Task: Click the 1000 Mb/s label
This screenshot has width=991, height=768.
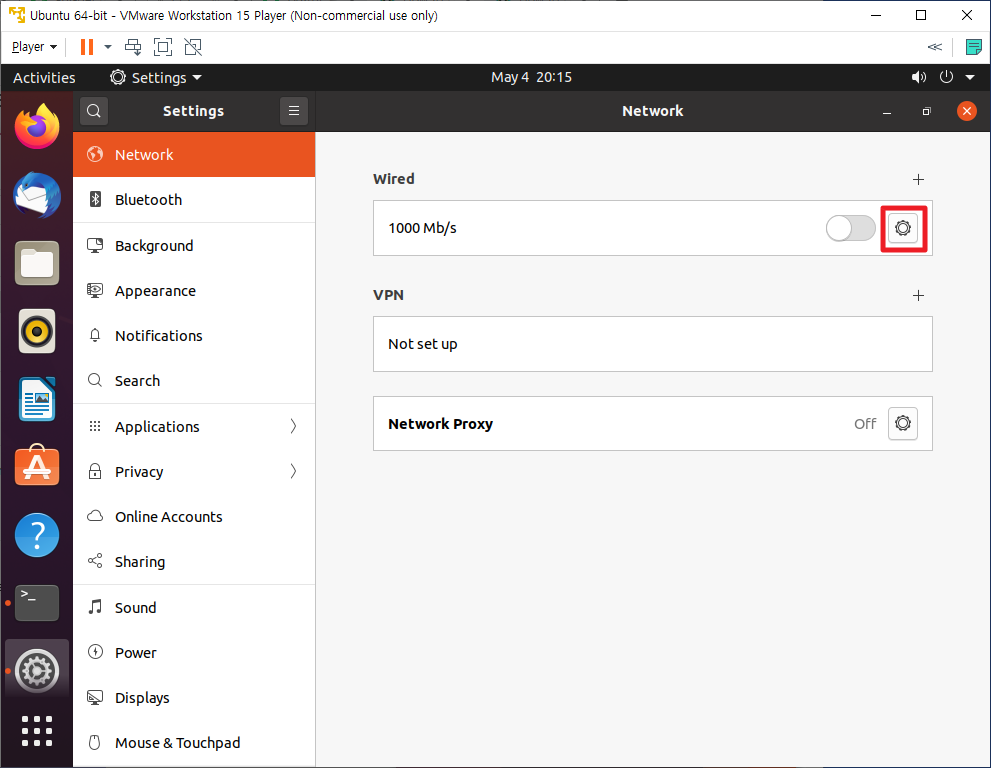Action: tap(422, 228)
